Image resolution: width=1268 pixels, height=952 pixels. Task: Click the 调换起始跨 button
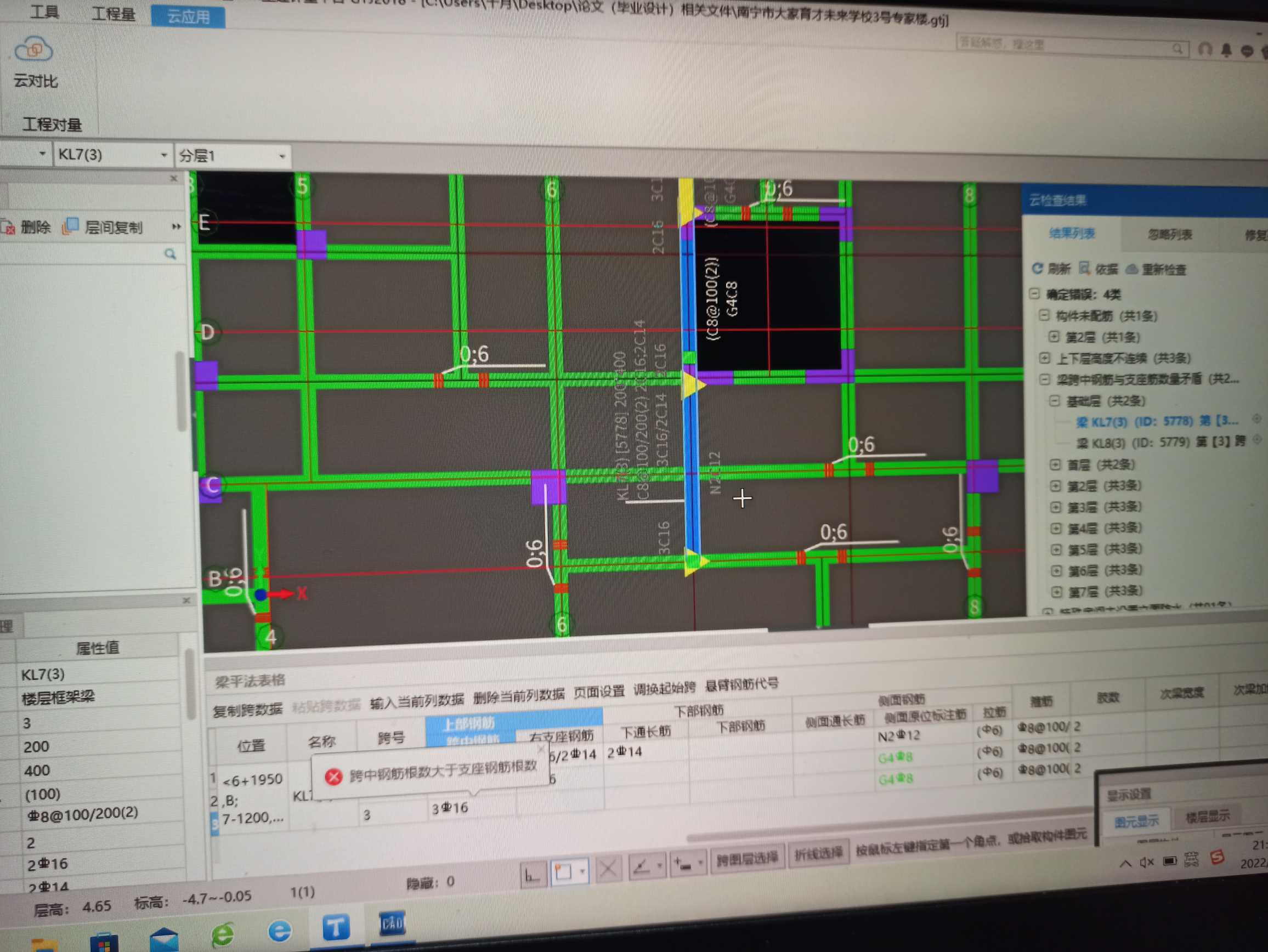[664, 688]
